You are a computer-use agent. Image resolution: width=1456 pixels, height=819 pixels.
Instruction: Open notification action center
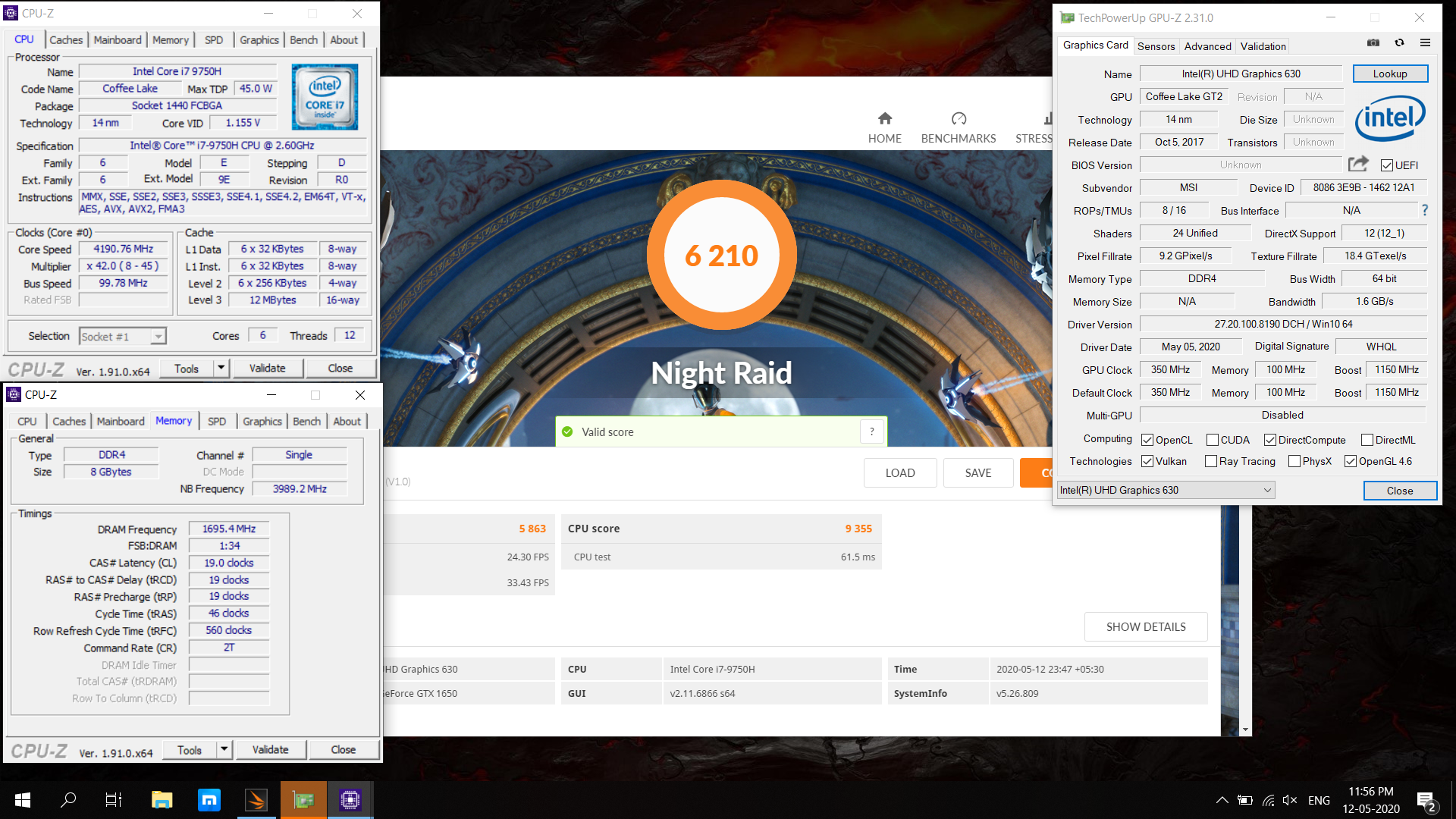point(1426,800)
